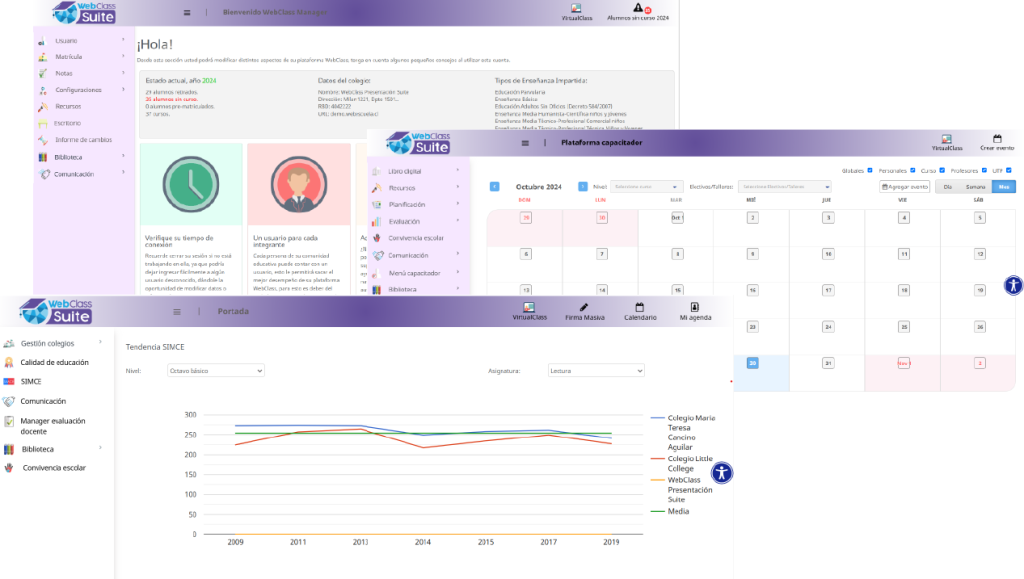Toggle the sidebar hamburger in Plataforma capacitador window
Image resolution: width=1024 pixels, height=579 pixels.
[525, 143]
